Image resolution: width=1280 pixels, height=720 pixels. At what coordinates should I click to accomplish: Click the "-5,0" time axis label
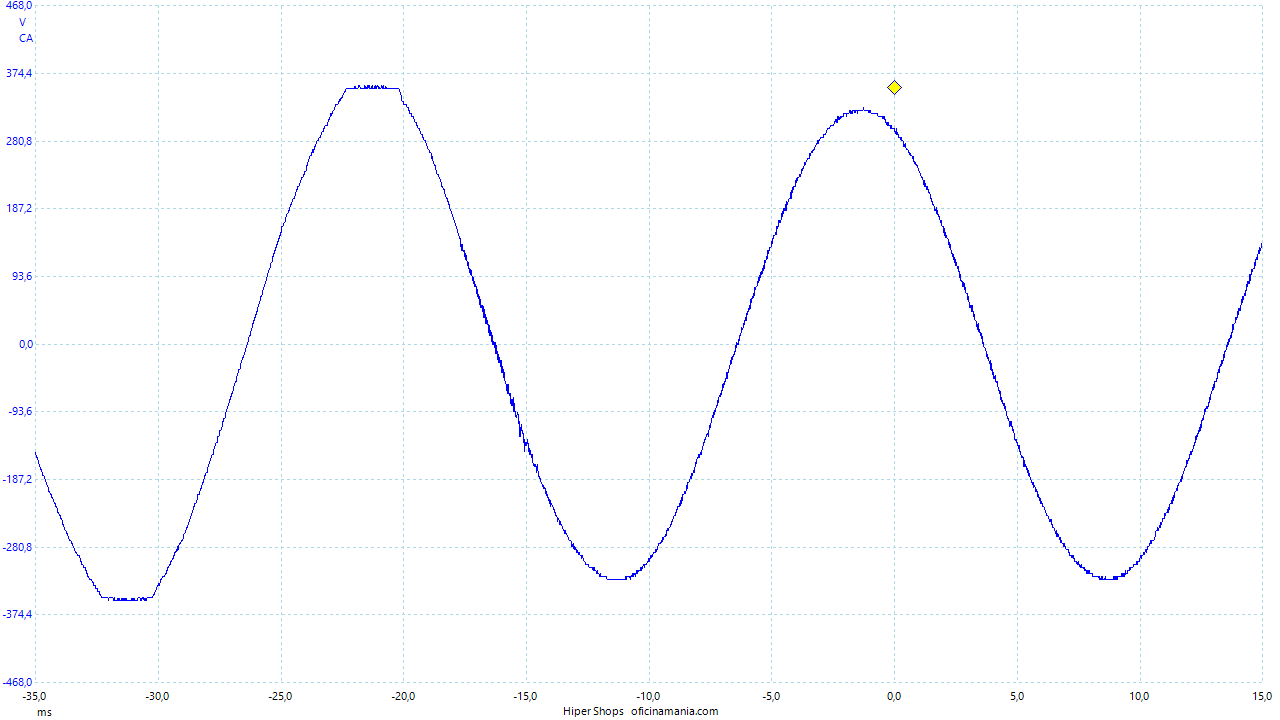[771, 696]
